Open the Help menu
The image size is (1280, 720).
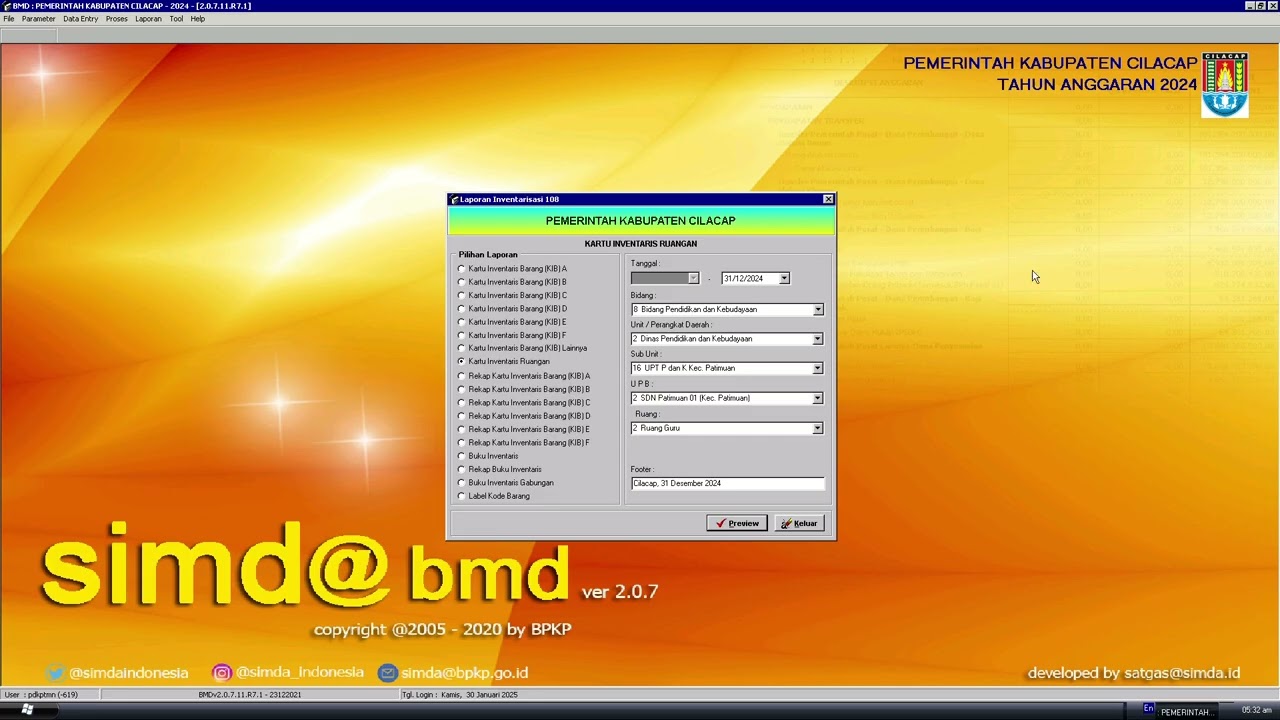tap(198, 19)
